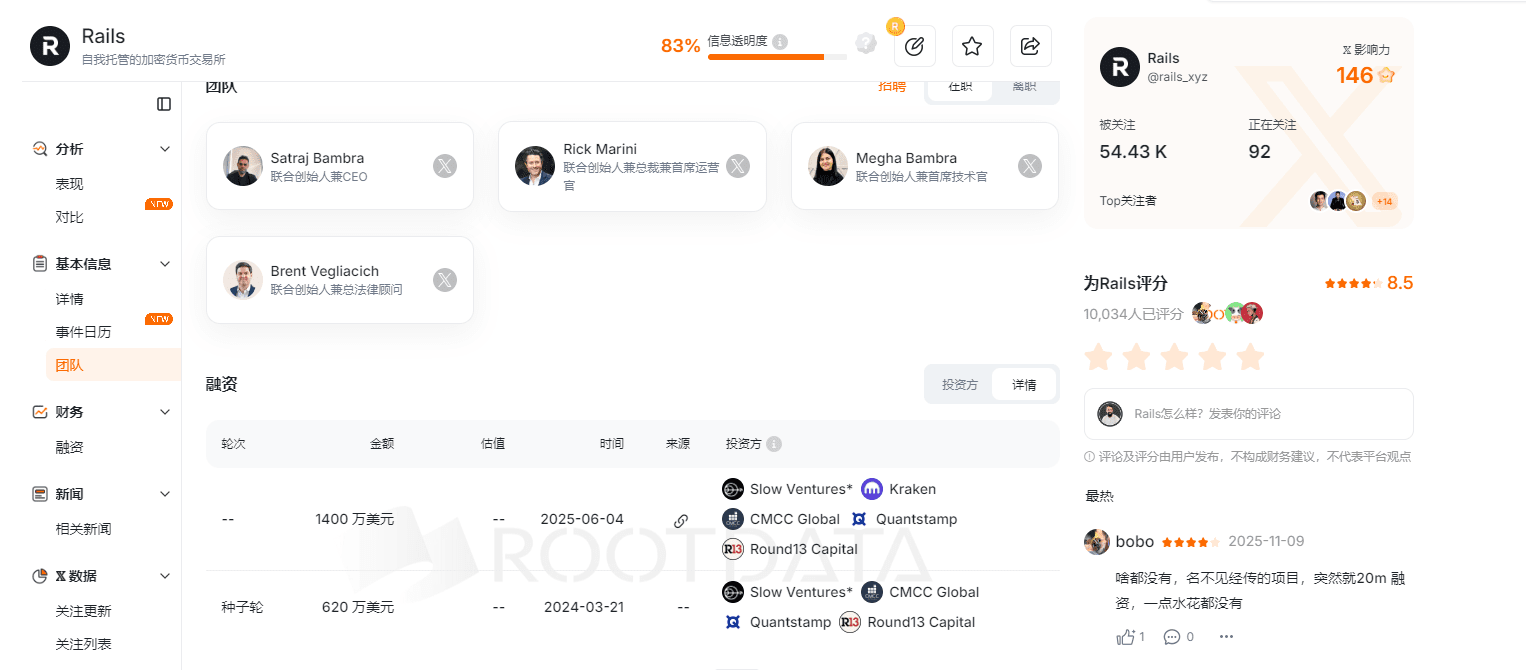
Task: Click the +14 top followers badge
Action: tap(1385, 201)
